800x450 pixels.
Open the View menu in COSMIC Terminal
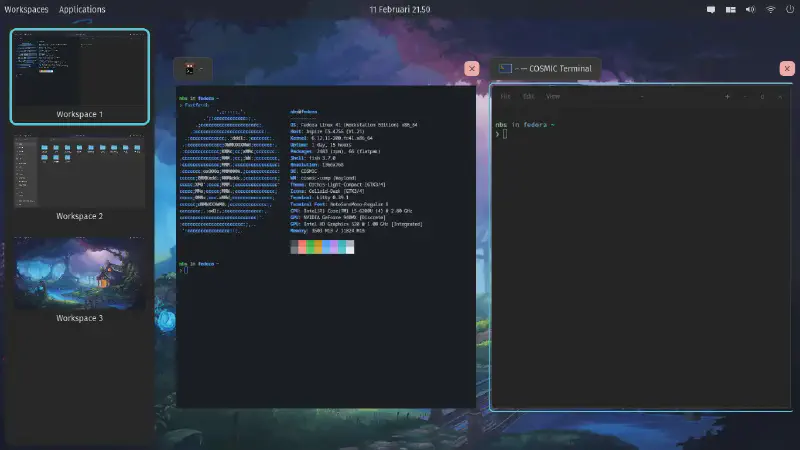point(553,97)
